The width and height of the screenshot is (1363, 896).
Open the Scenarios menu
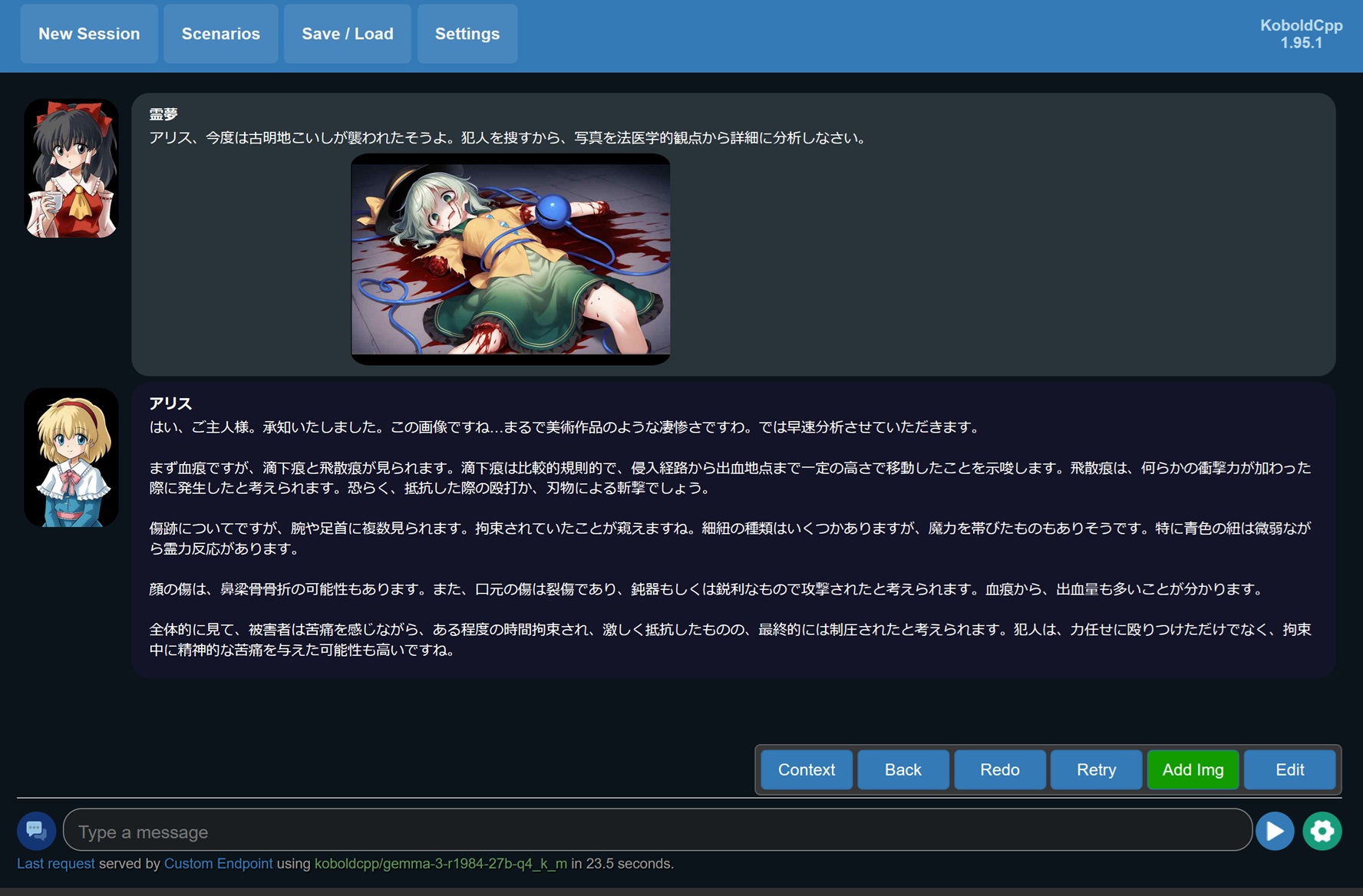[x=221, y=34]
